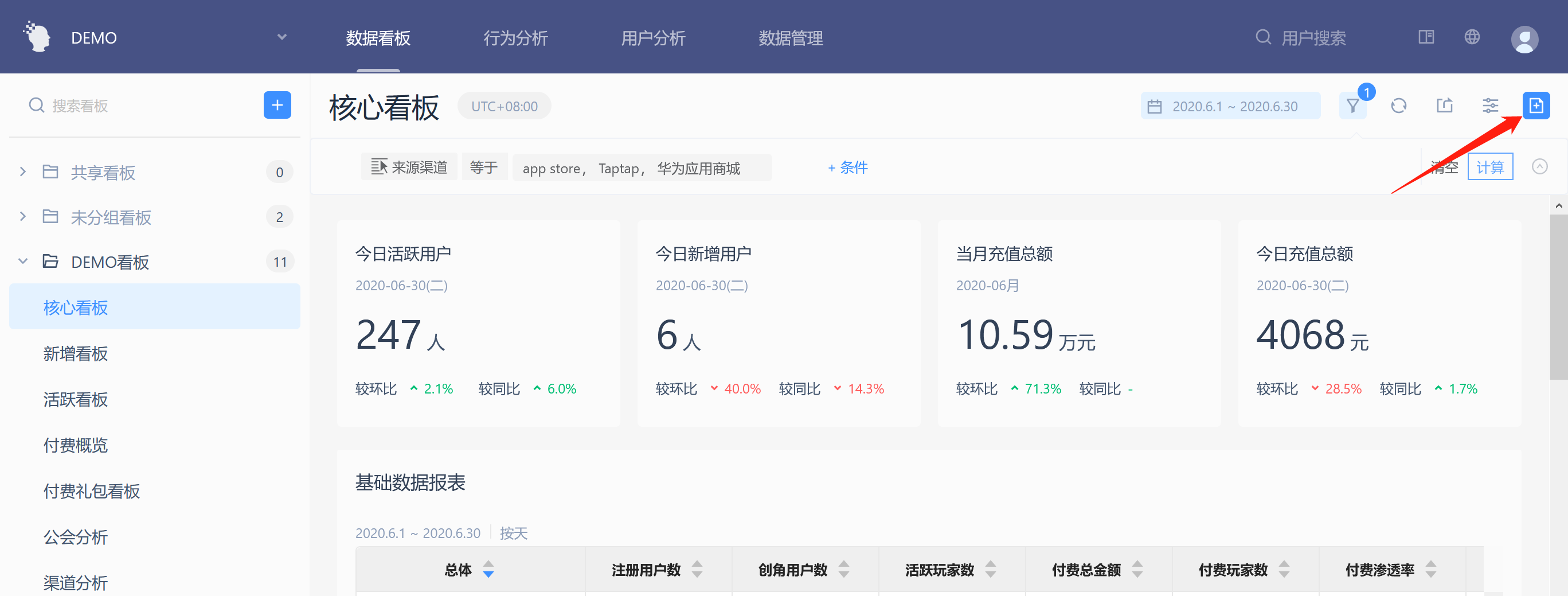The image size is (1568, 596).
Task: Click the DEMO看板 count badge 11
Action: 280,262
